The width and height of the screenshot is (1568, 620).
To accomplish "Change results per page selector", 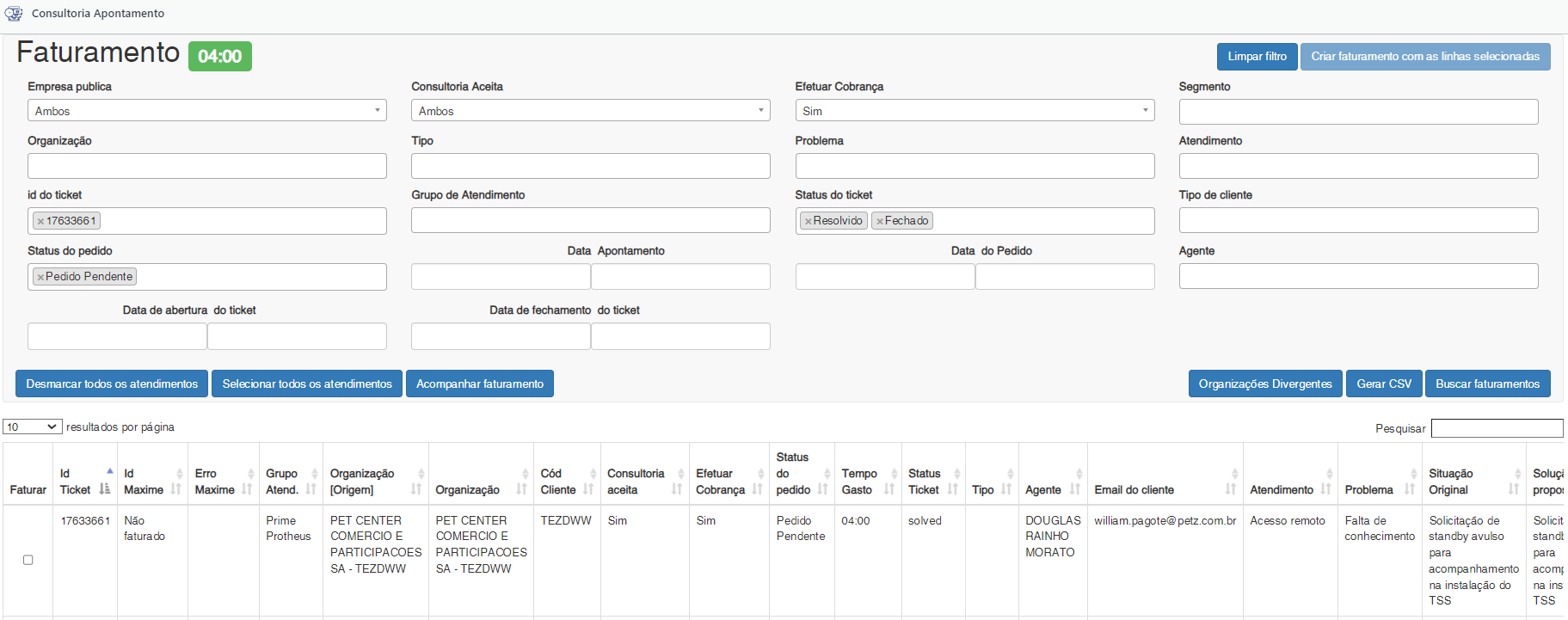I will click(32, 427).
